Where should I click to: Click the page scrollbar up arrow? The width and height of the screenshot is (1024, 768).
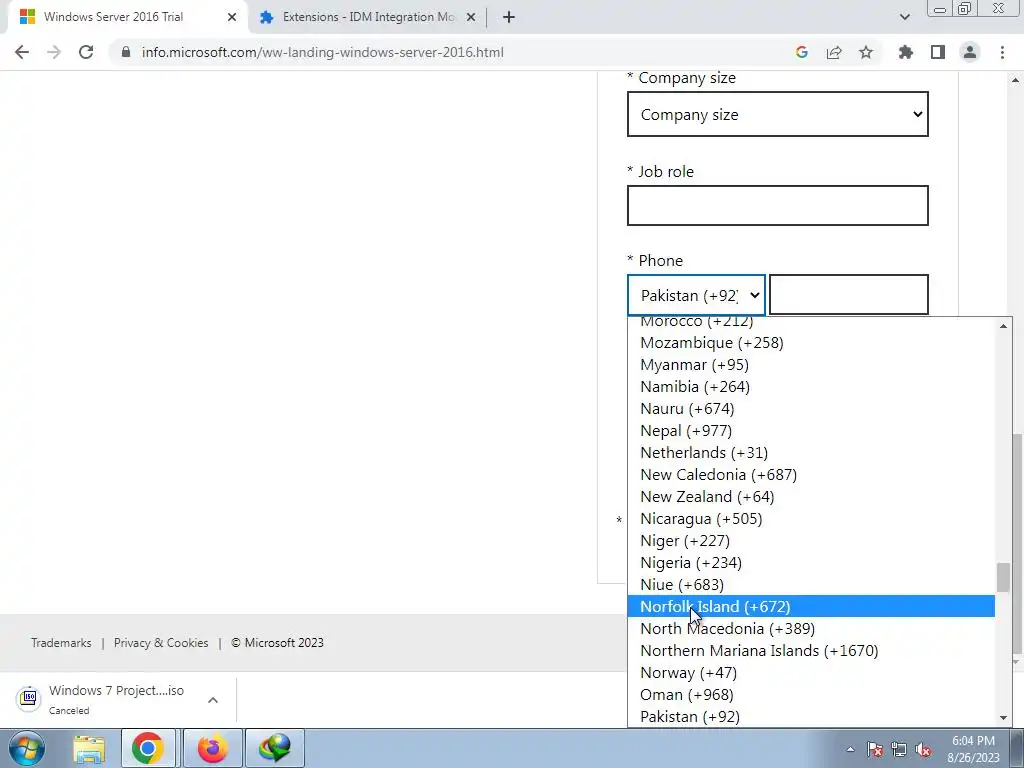pyautogui.click(x=1016, y=80)
